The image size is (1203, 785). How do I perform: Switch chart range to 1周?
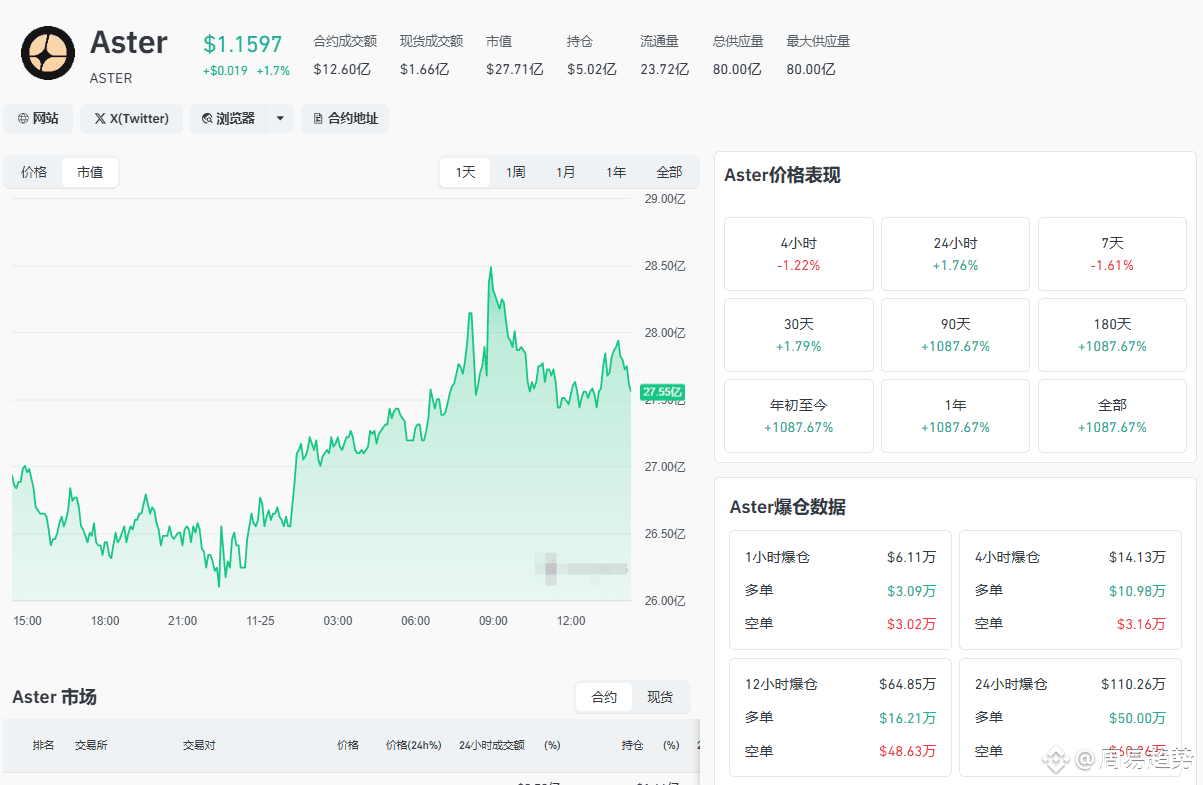click(515, 172)
